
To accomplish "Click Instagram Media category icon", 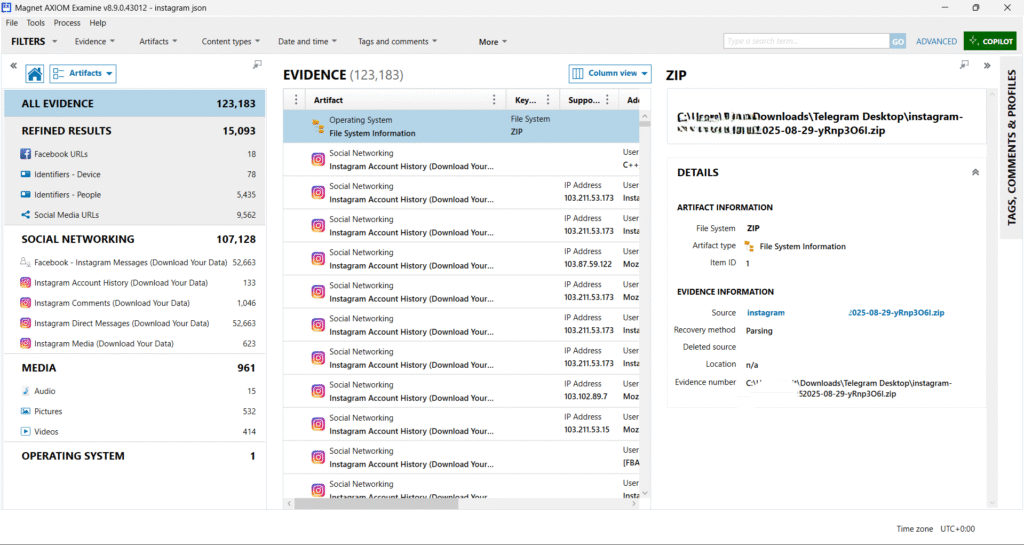I will [x=25, y=343].
